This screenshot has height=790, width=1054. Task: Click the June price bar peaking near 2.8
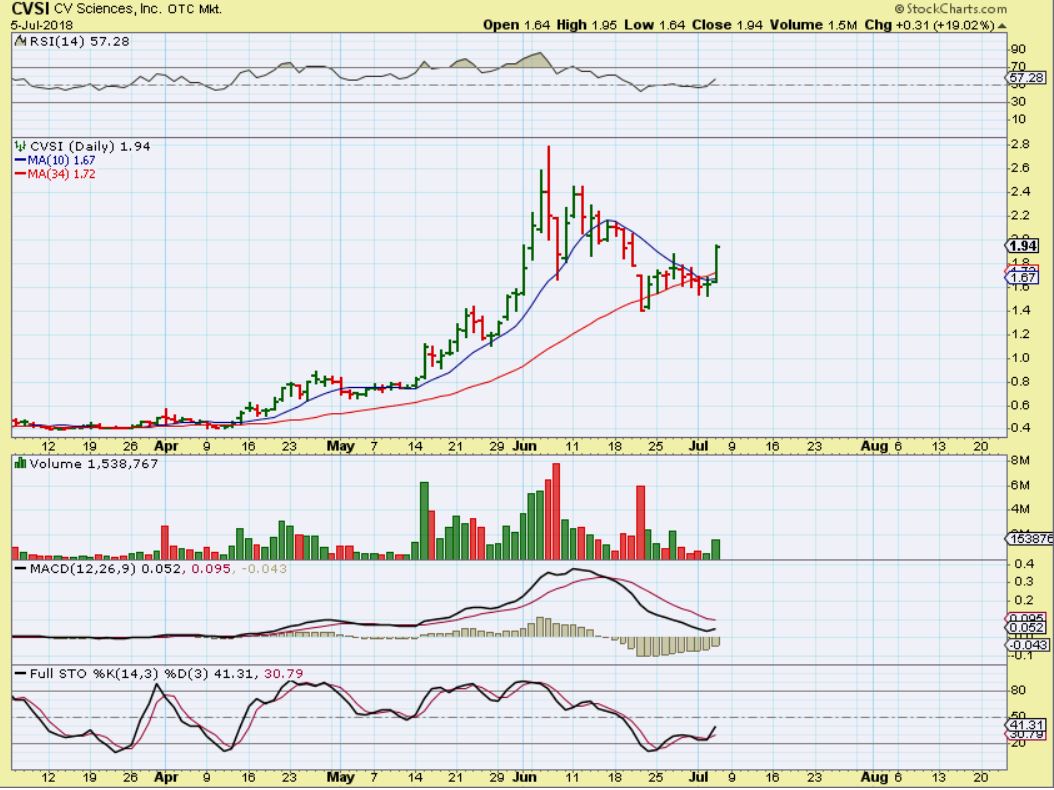click(549, 194)
